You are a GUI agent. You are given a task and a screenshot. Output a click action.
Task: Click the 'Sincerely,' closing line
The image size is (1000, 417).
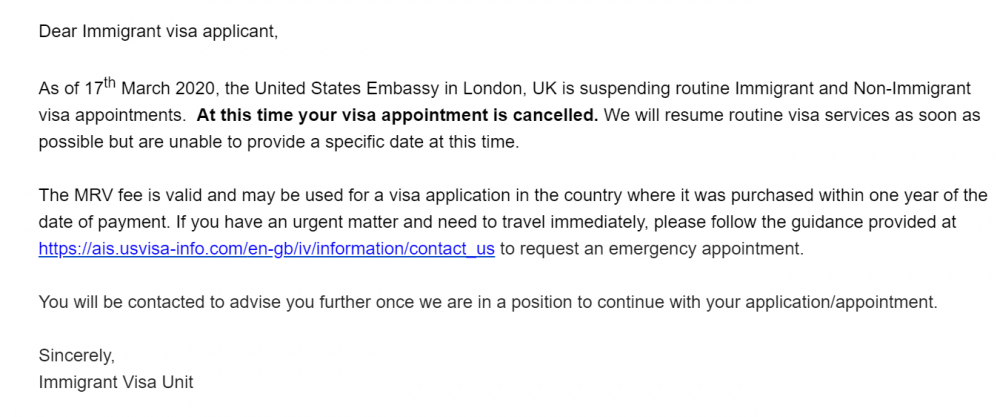click(x=77, y=356)
